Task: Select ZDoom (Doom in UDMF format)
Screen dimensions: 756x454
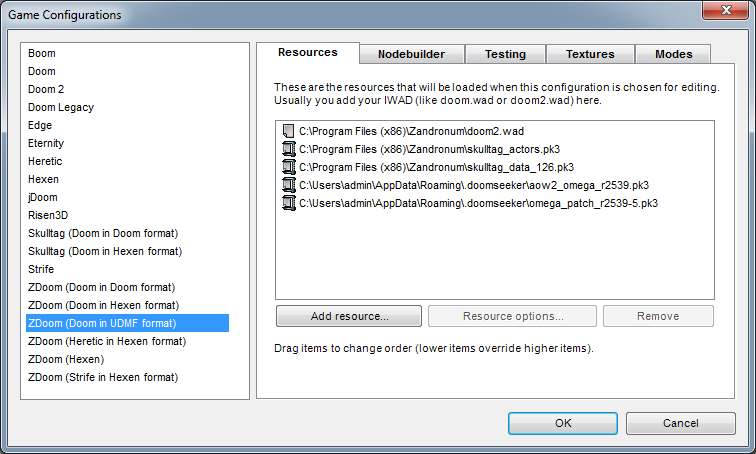Action: tap(127, 323)
